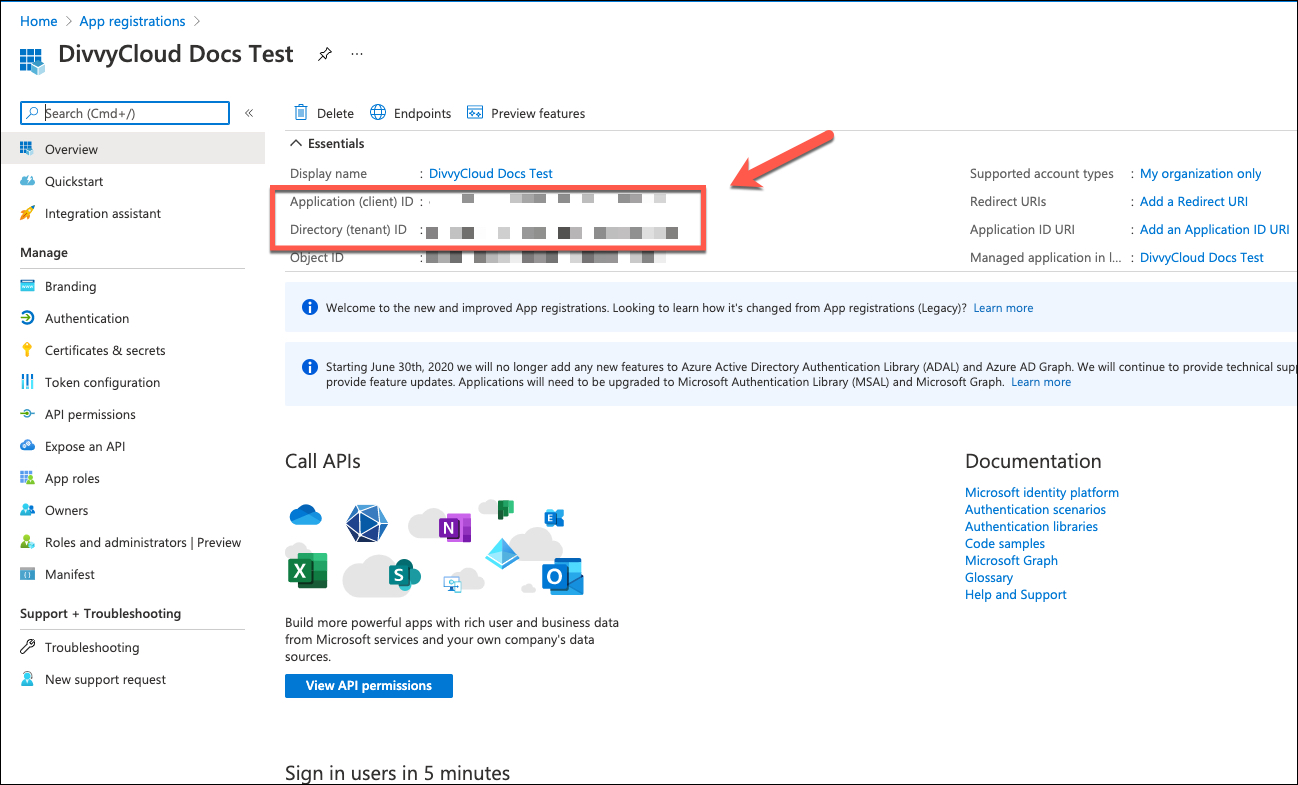The width and height of the screenshot is (1298, 785).
Task: Click the Roles and administrators icon
Action: pos(27,542)
